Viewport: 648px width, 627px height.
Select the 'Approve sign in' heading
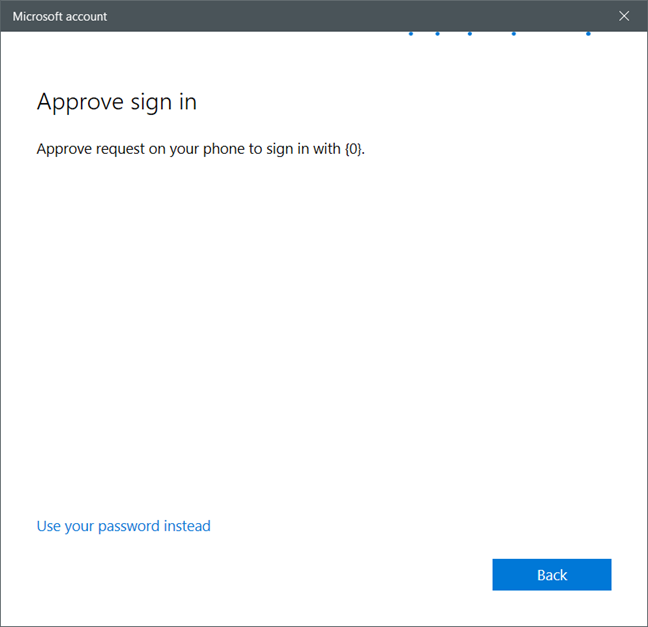point(117,102)
